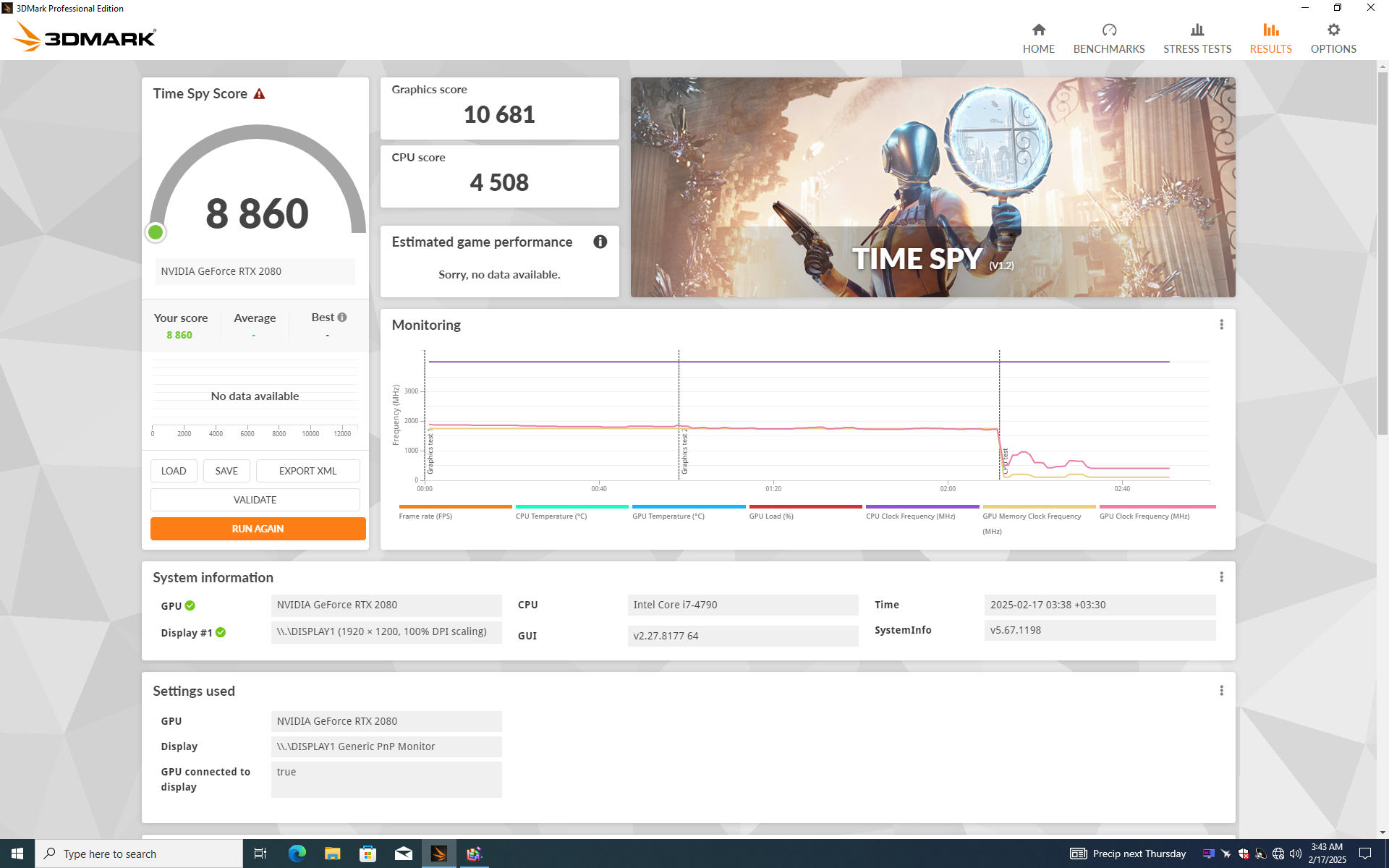Open File Explorer from the taskbar
The width and height of the screenshot is (1389, 868).
point(332,854)
